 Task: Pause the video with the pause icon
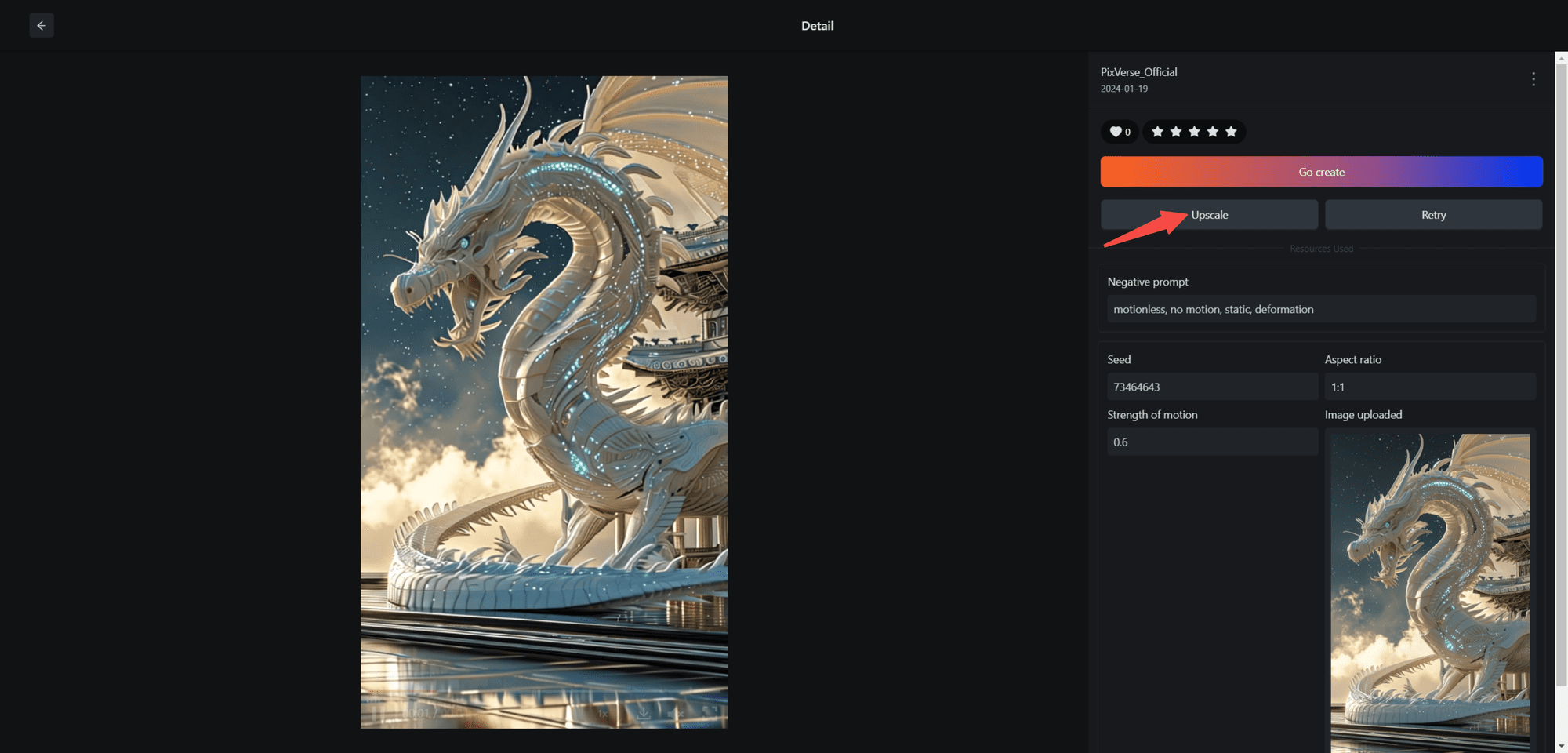tap(378, 714)
